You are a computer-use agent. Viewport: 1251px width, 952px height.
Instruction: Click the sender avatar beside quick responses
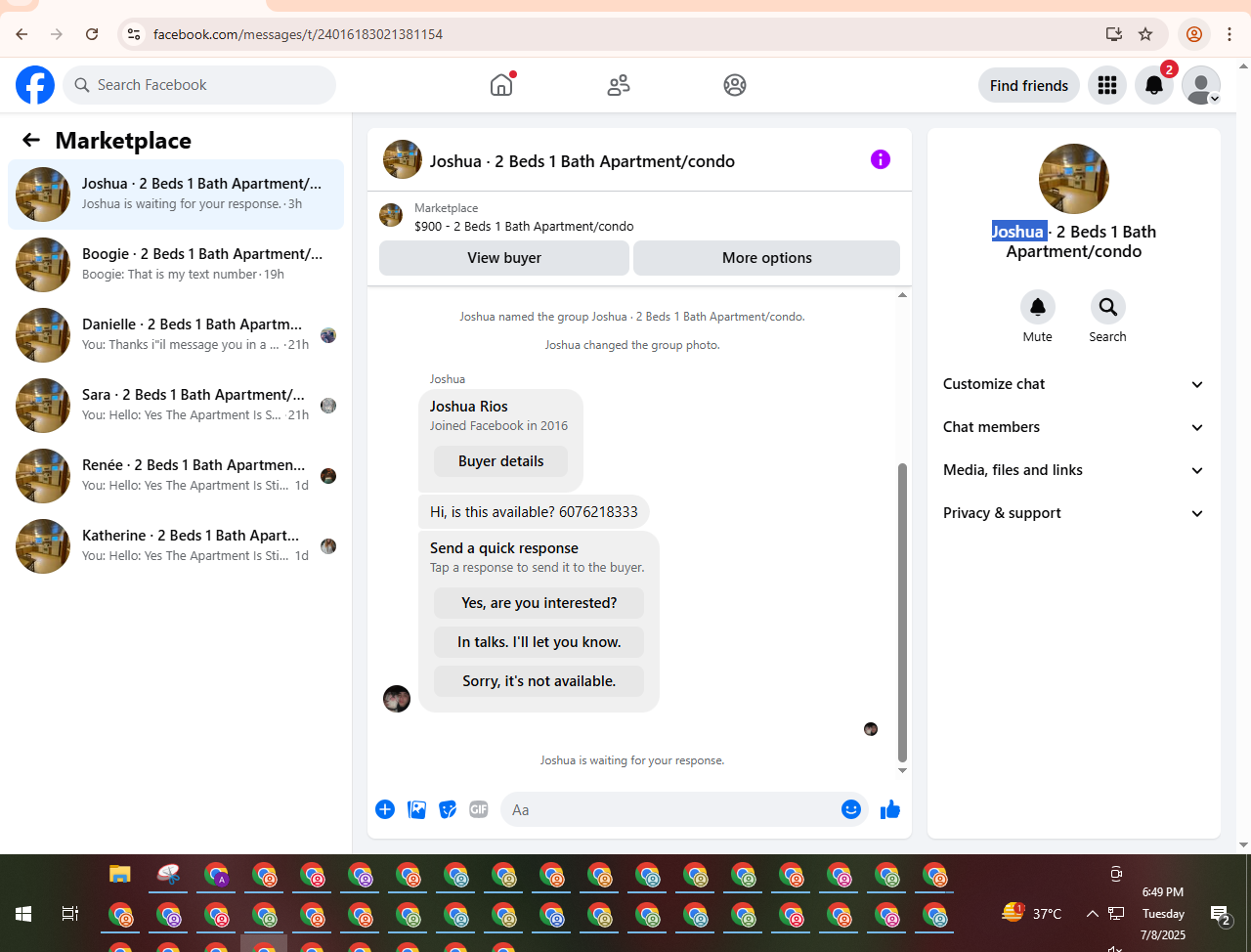[x=397, y=699]
